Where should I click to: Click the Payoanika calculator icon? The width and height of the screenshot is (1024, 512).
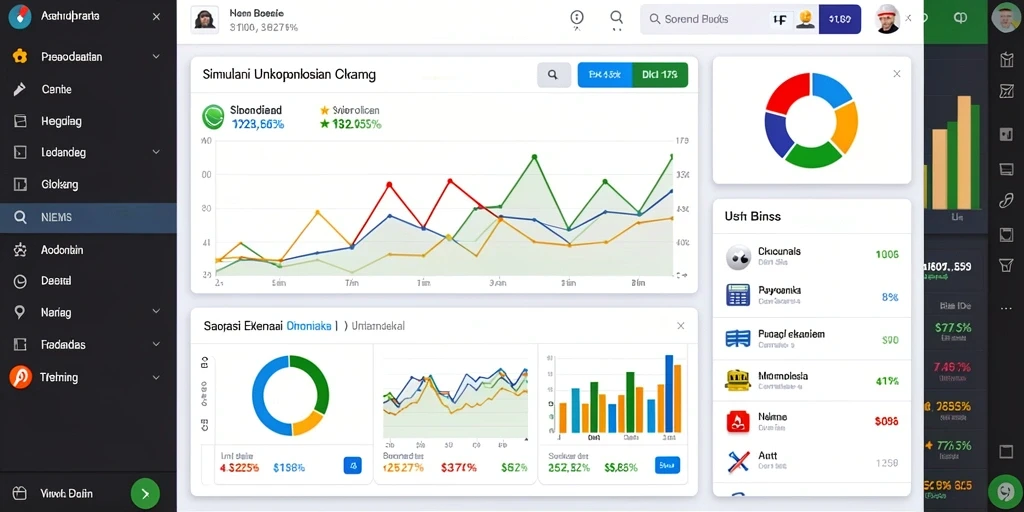[738, 295]
